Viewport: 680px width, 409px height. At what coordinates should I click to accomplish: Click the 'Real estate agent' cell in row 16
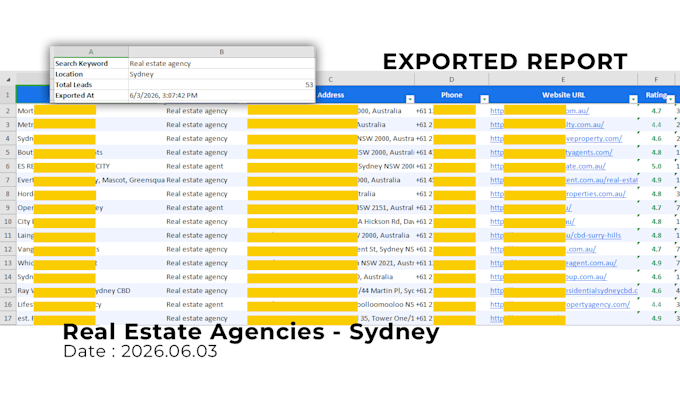pos(206,304)
